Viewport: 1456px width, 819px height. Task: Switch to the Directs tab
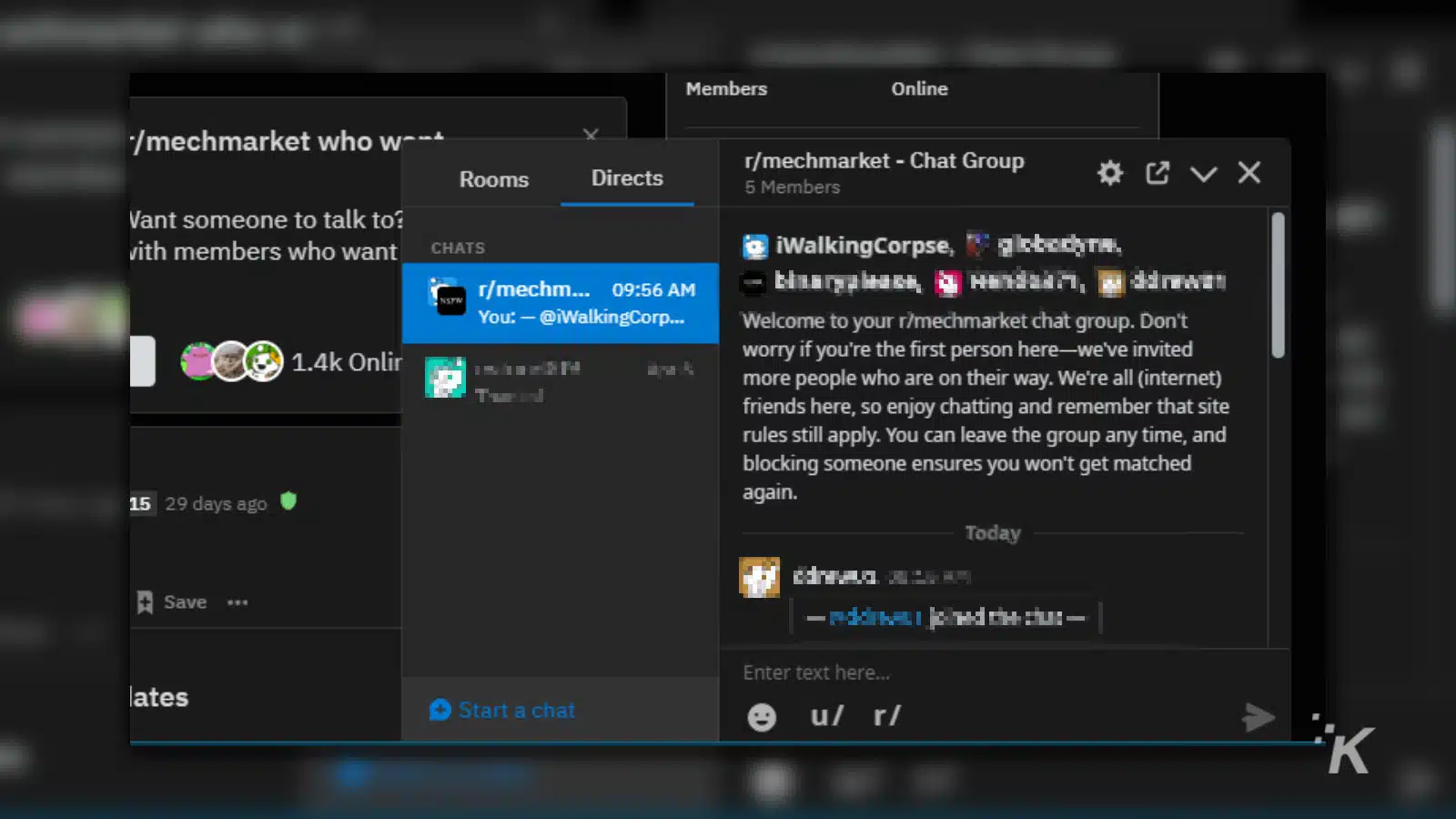tap(627, 178)
